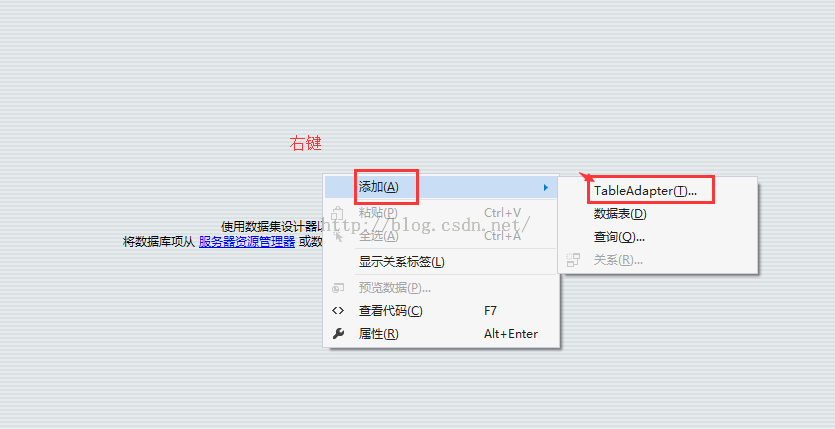Click the preview data icon beside 预览数据

pos(338,288)
